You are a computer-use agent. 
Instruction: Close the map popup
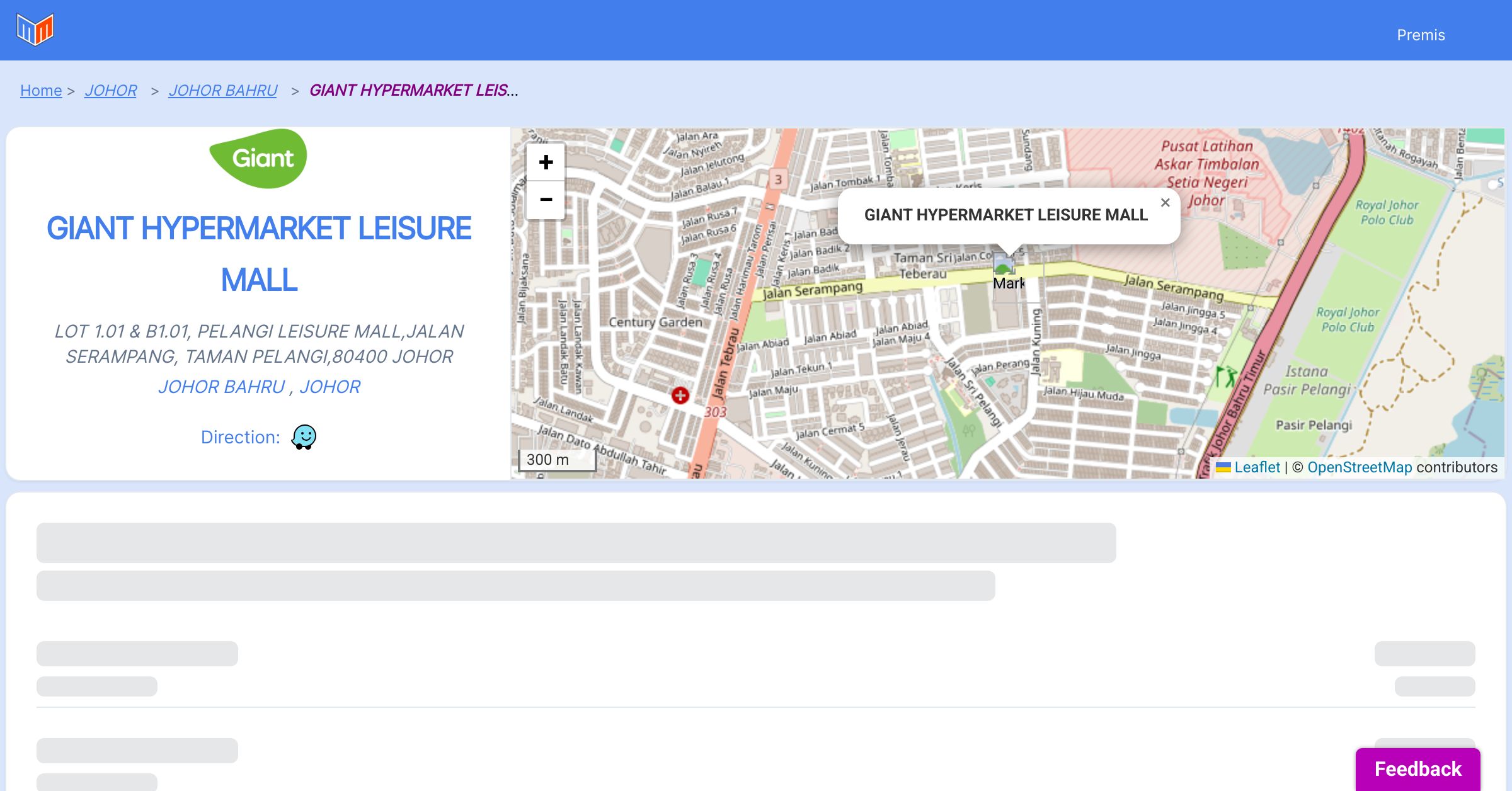coord(1165,203)
